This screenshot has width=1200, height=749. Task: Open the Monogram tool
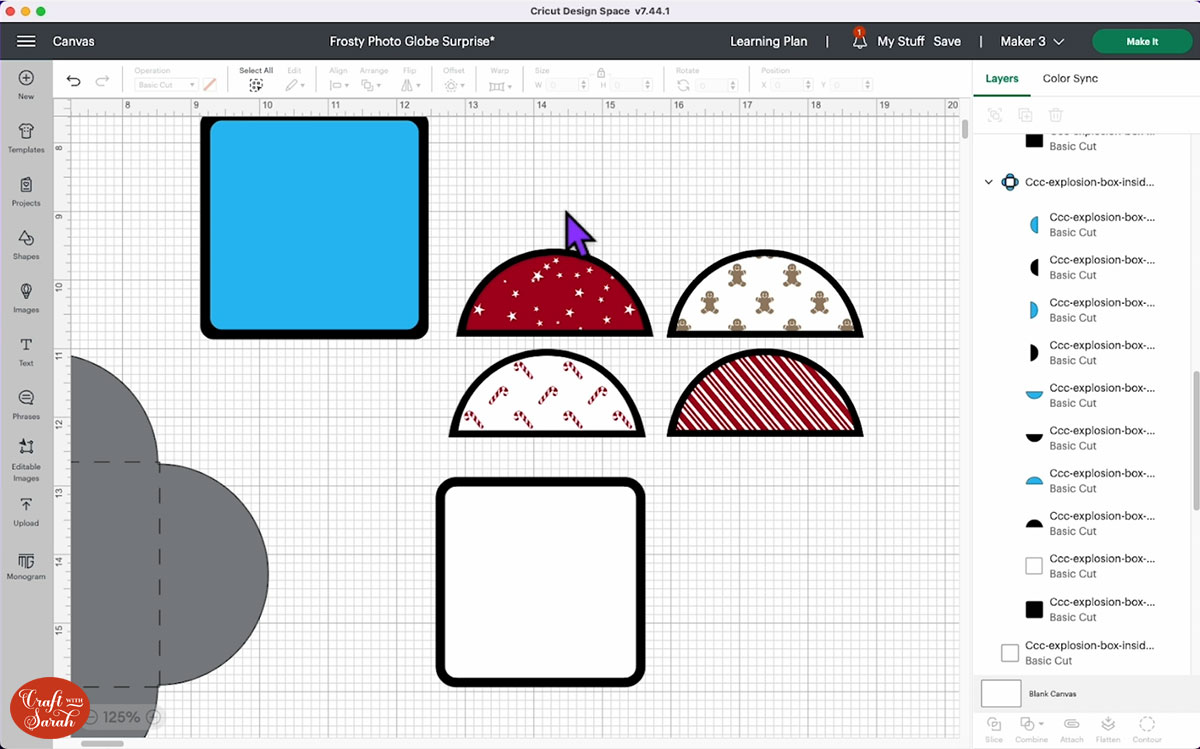coord(26,564)
